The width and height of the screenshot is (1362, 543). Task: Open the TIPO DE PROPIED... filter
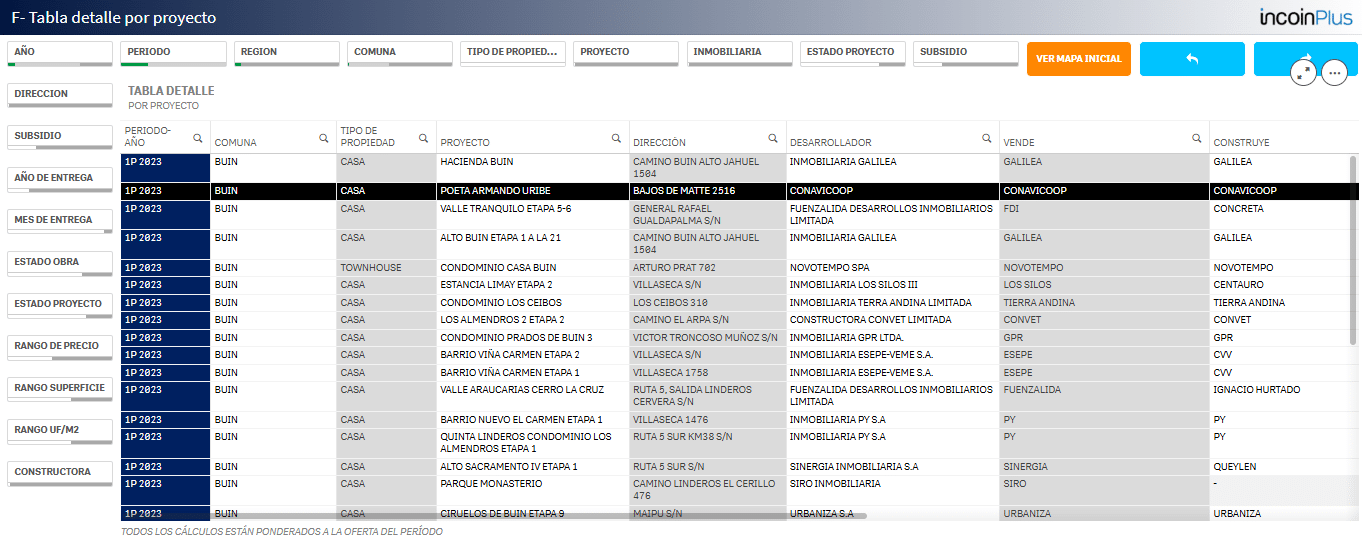(x=513, y=54)
